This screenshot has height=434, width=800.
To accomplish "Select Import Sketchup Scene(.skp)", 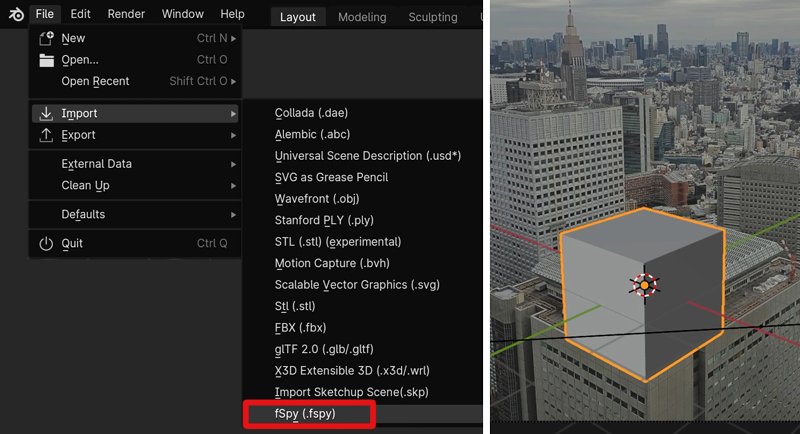I will coord(352,392).
